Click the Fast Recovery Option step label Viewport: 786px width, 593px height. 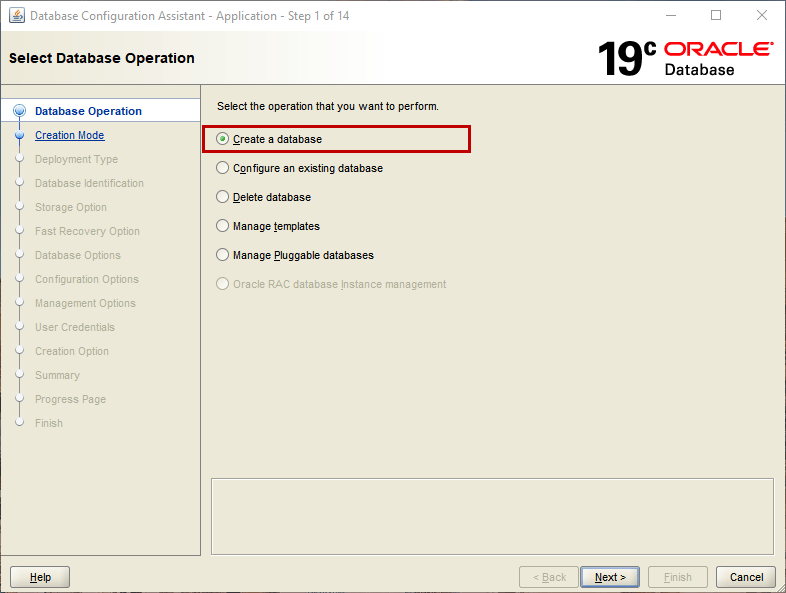(x=87, y=232)
